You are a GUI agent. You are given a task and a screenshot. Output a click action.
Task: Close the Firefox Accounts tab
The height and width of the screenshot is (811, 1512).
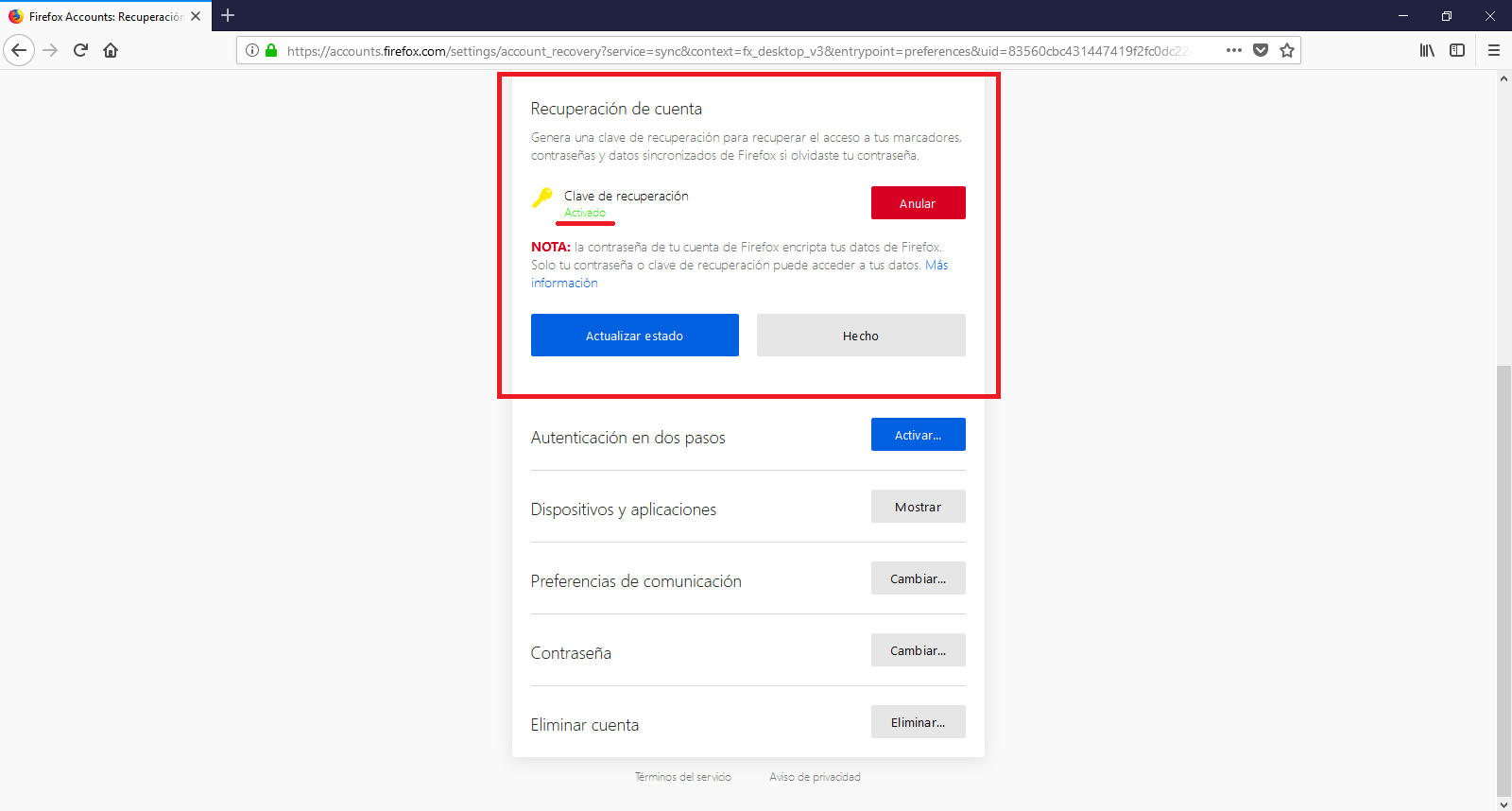(196, 16)
